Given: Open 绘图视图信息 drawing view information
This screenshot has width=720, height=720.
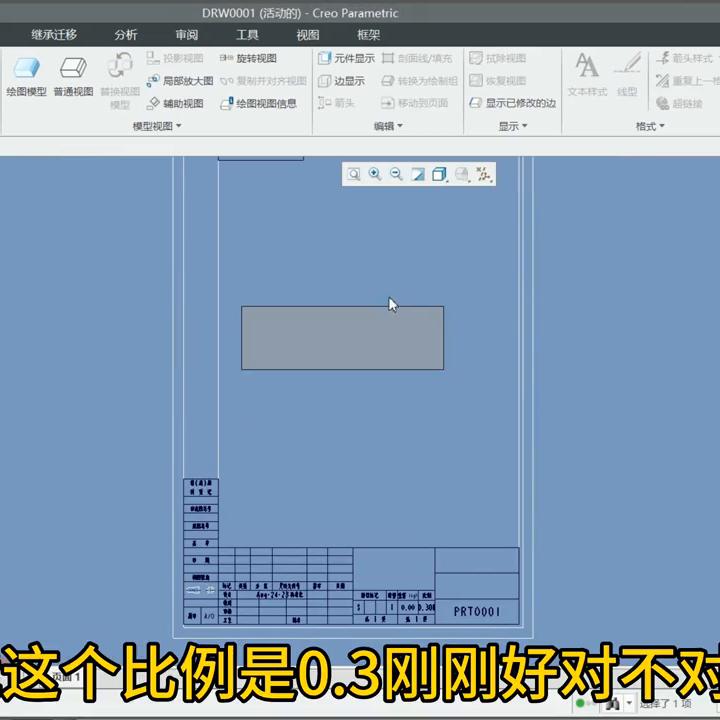Looking at the screenshot, I should click(258, 103).
